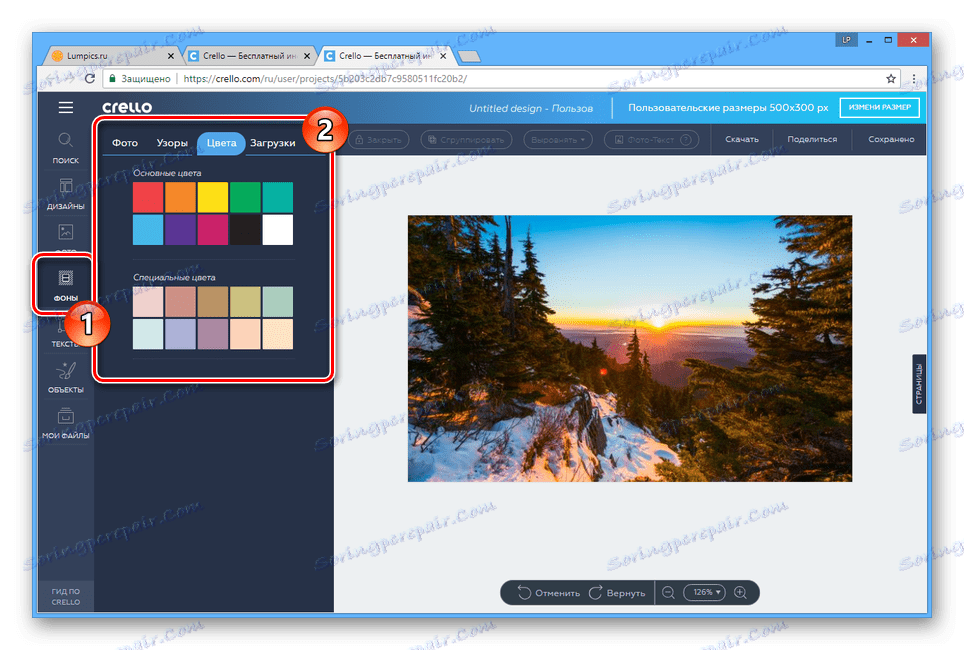Screen dimensions: 964x650
Task: Select the sunset forest image on canvas
Action: click(x=630, y=348)
